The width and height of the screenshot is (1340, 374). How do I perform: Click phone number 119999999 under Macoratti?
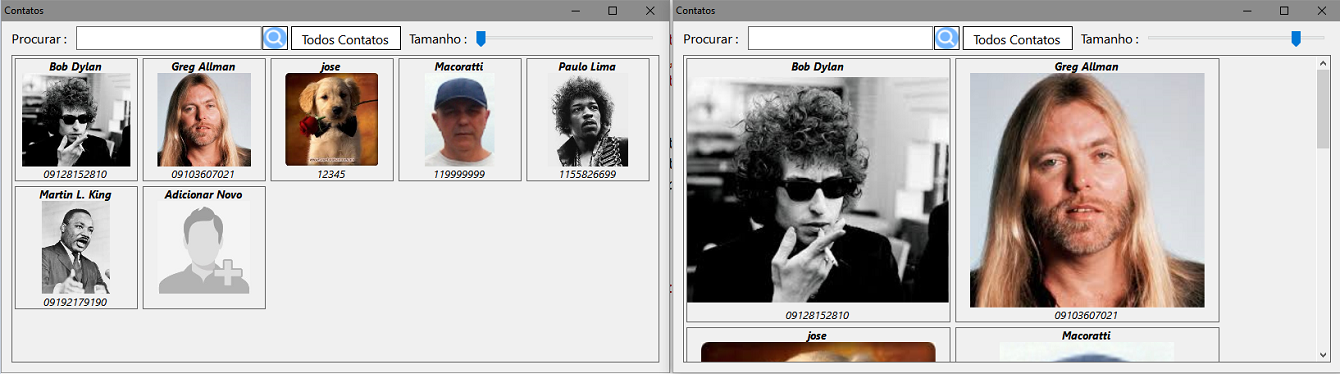point(460,174)
